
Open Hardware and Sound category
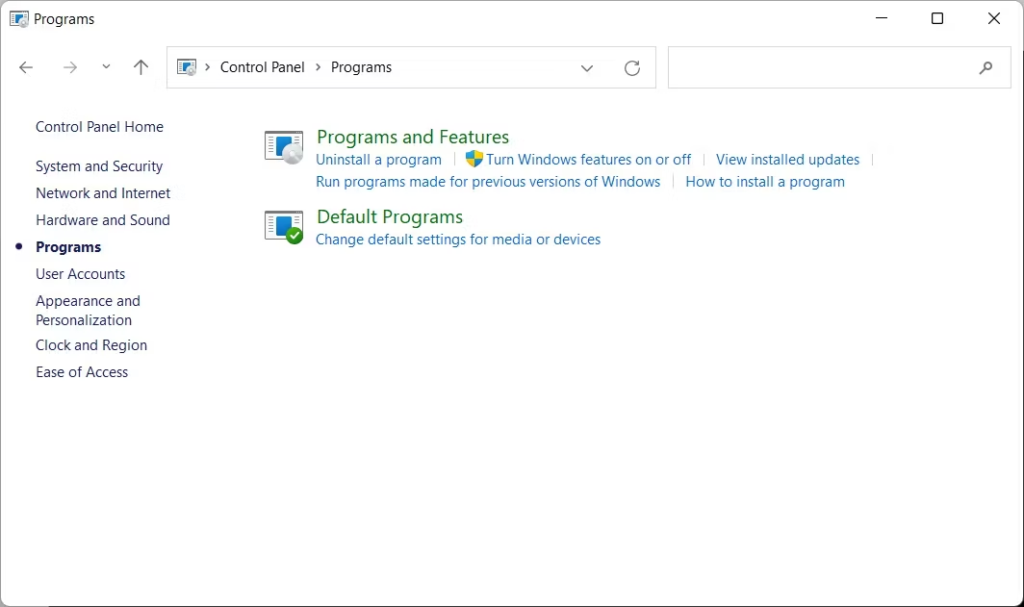pyautogui.click(x=103, y=220)
